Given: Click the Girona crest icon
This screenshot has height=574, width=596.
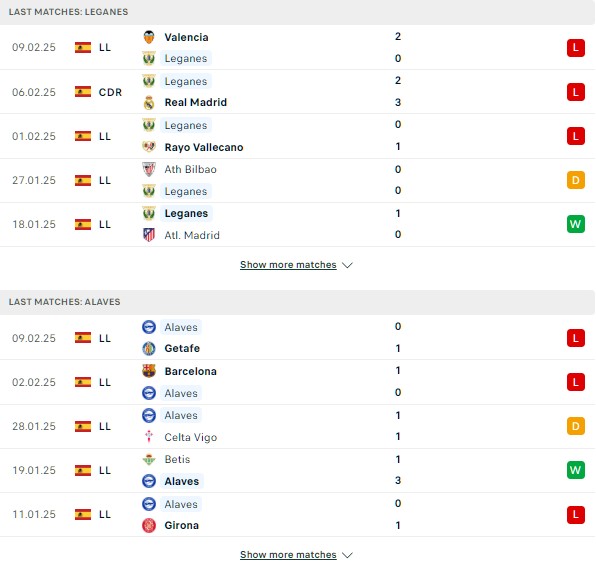Looking at the screenshot, I should [x=149, y=525].
